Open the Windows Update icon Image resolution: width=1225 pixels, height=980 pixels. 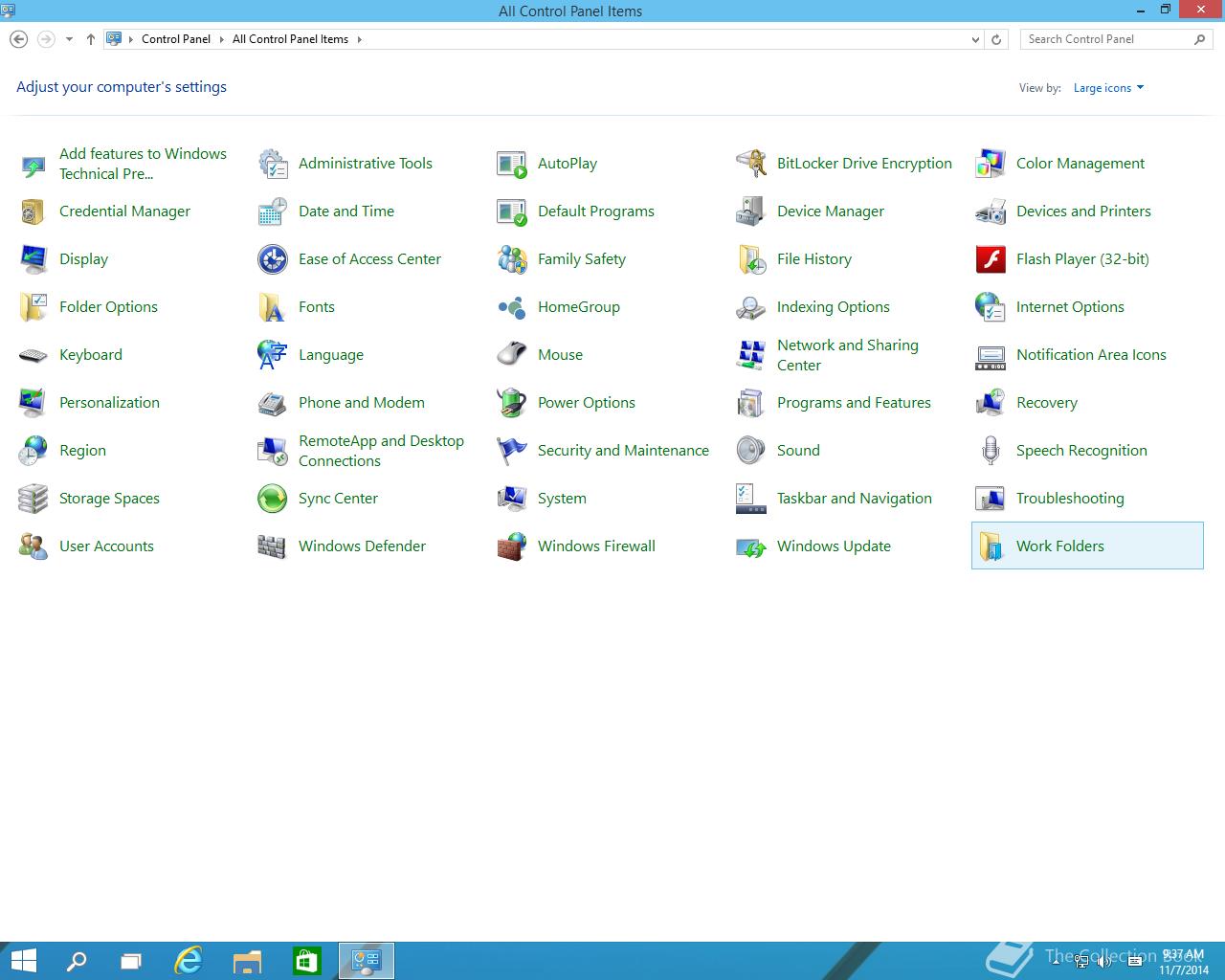[751, 546]
